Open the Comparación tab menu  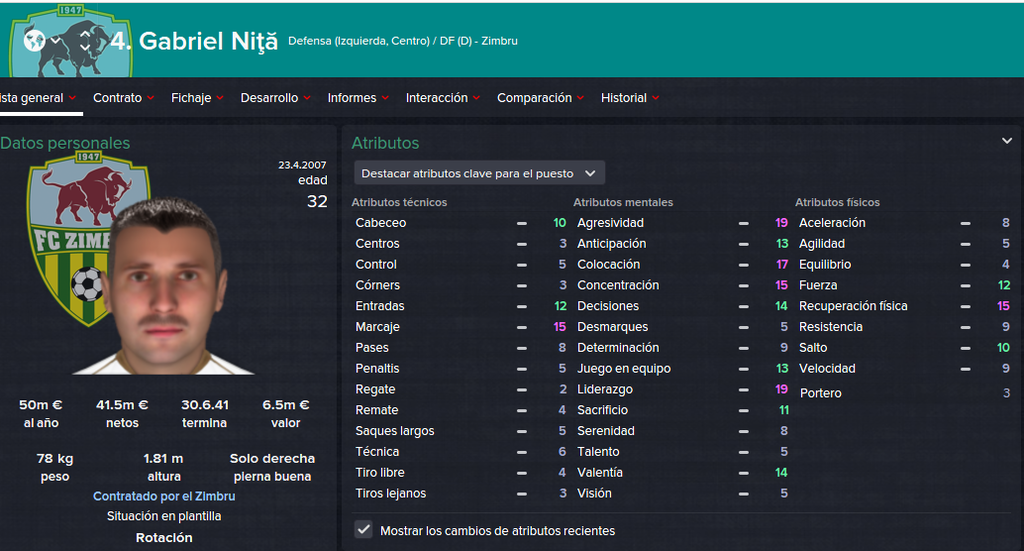pos(540,98)
